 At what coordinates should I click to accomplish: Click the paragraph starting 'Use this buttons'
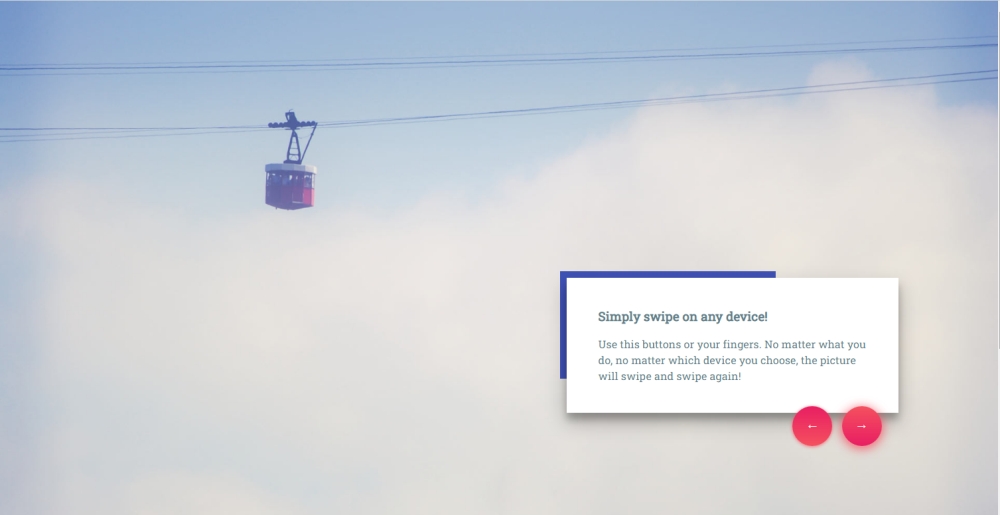tap(732, 360)
